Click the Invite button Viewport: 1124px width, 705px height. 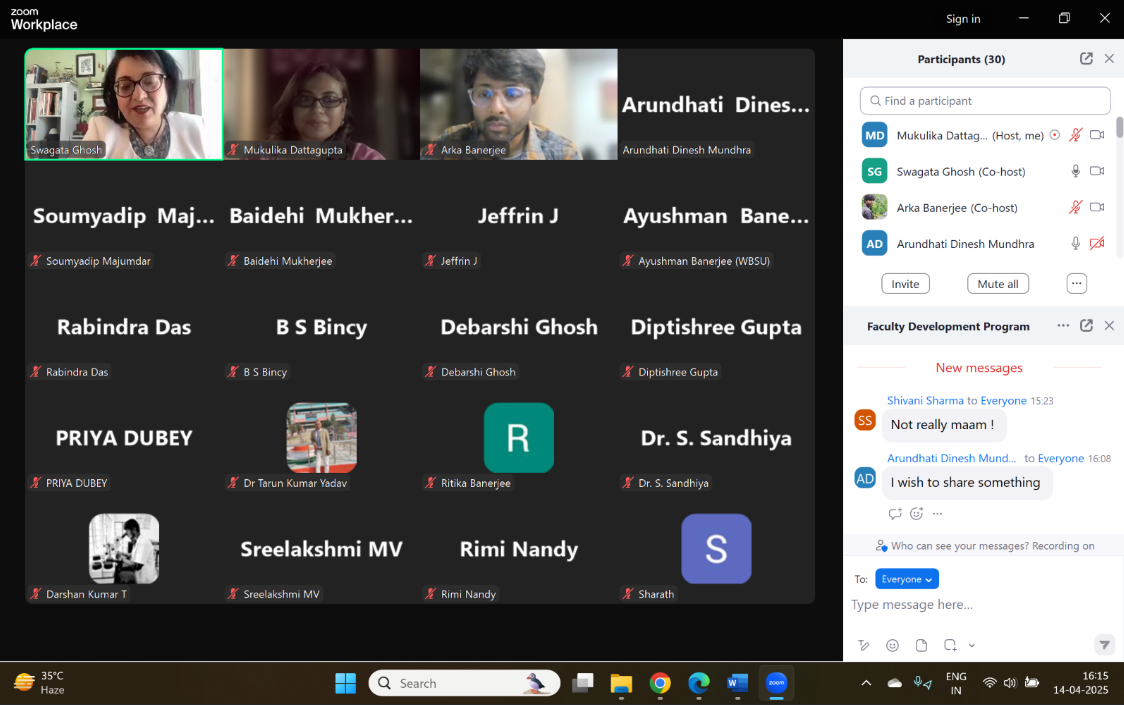(x=905, y=284)
